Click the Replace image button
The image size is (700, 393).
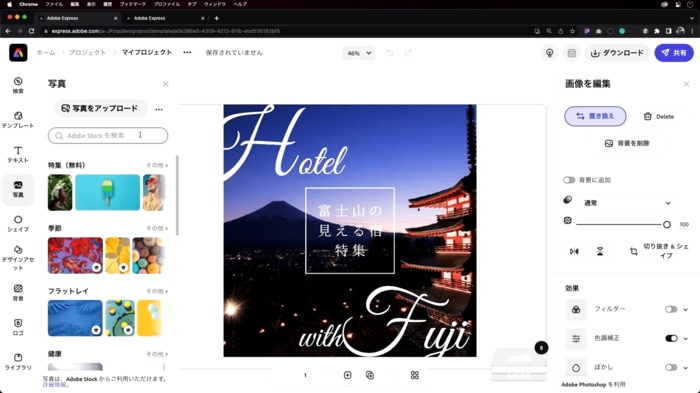[595, 116]
